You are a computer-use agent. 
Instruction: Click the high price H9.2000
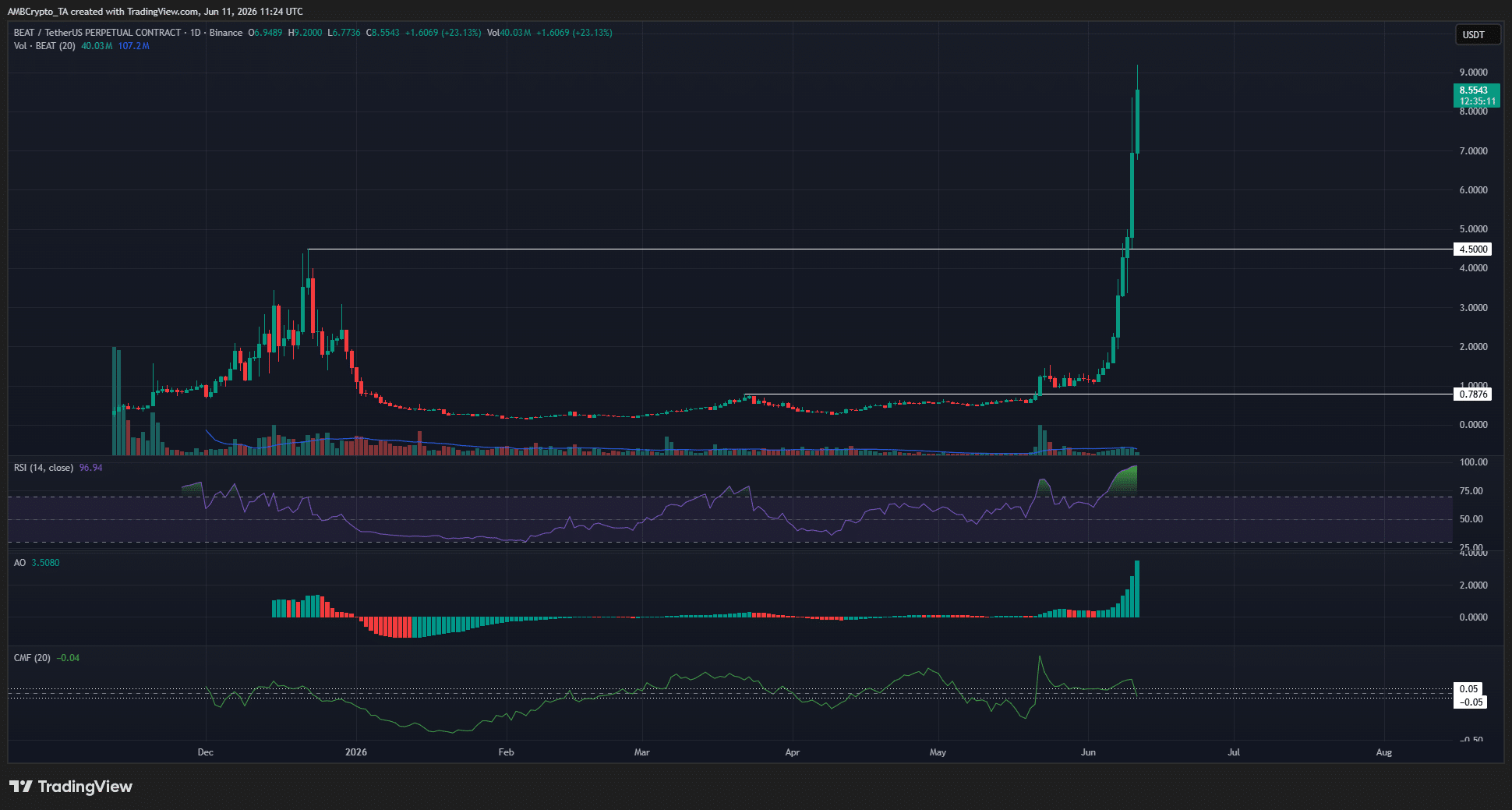[x=305, y=33]
